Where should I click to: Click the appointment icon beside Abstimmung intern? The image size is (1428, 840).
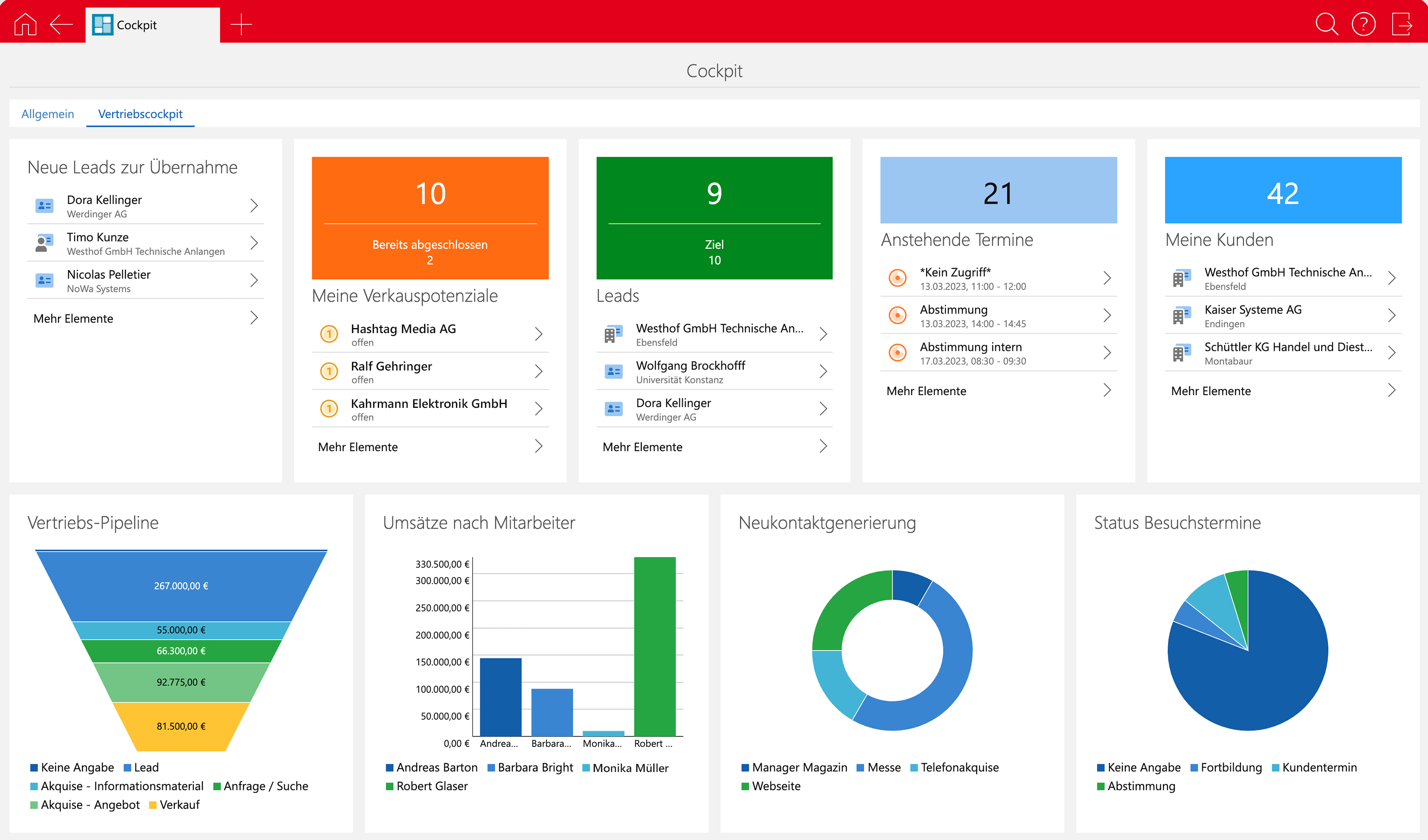coord(897,353)
